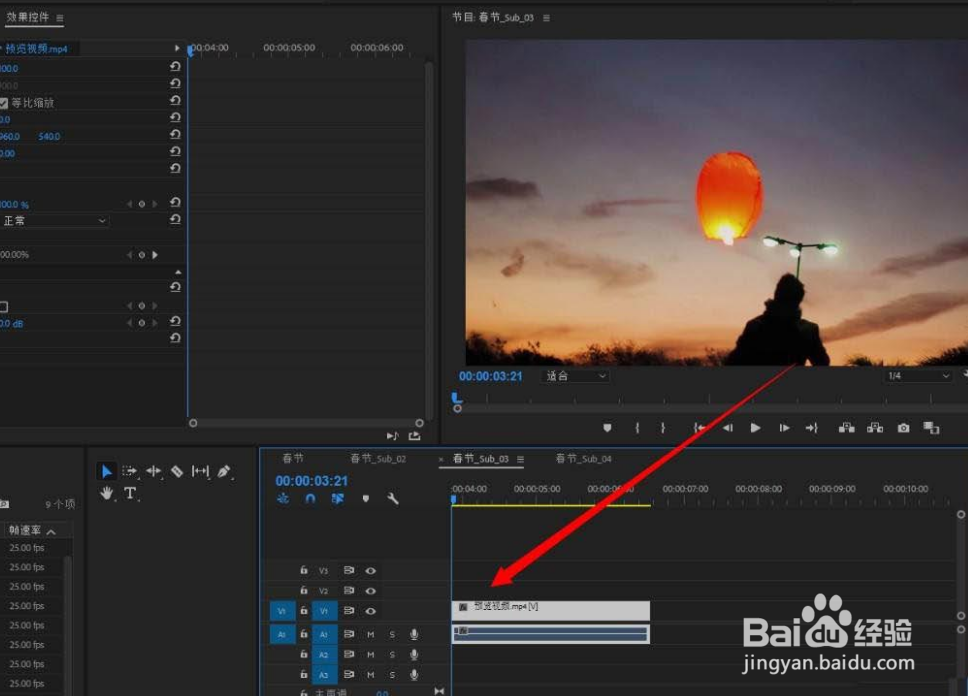Switch to 春节_Sub_04 sequence tab

coord(583,458)
